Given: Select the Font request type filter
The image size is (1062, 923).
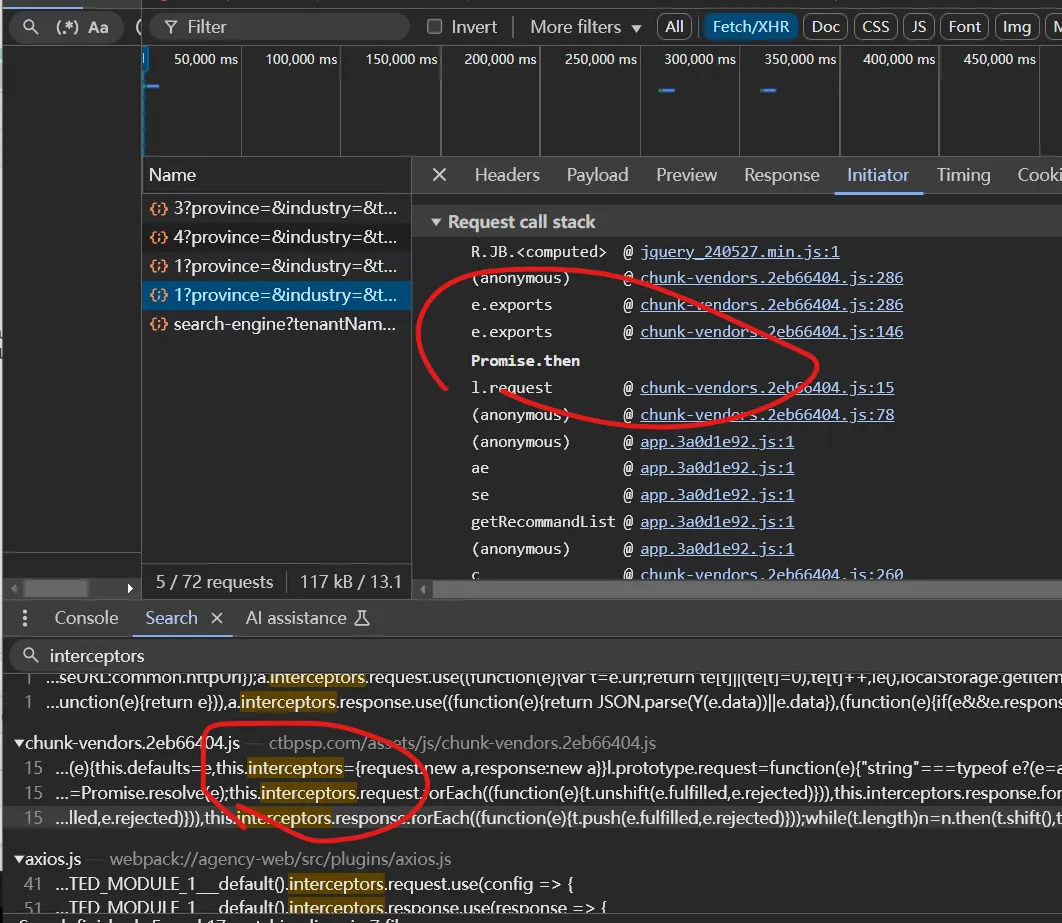Looking at the screenshot, I should (x=964, y=27).
